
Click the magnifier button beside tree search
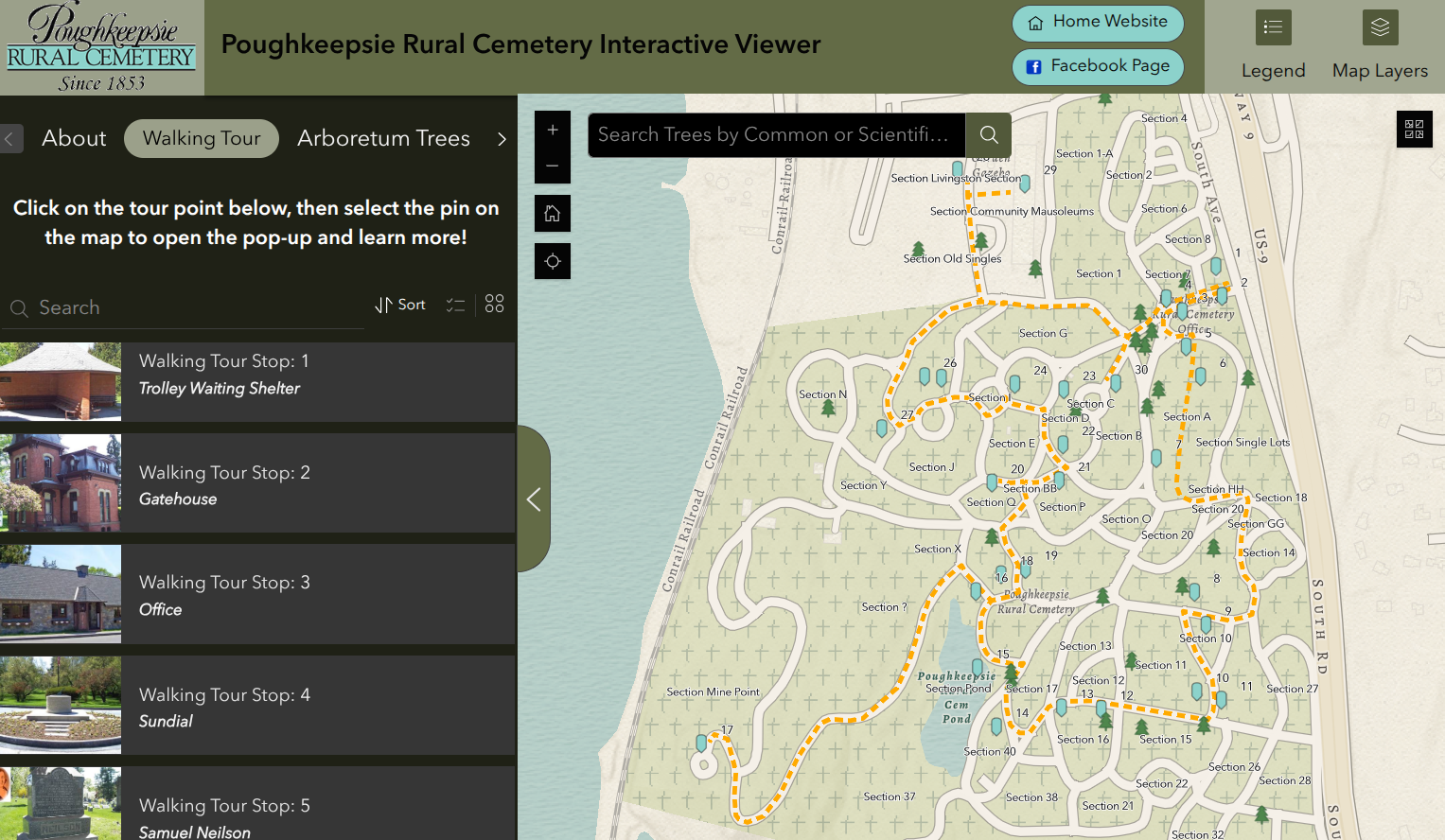pyautogui.click(x=989, y=134)
